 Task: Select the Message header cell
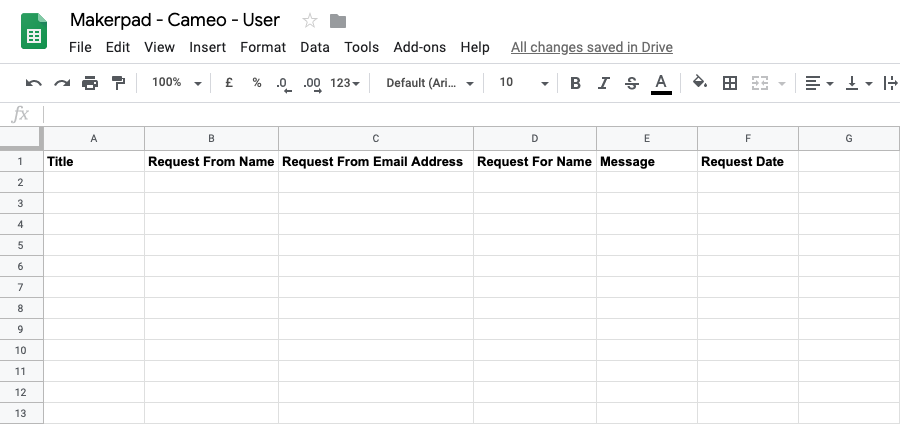click(x=647, y=161)
